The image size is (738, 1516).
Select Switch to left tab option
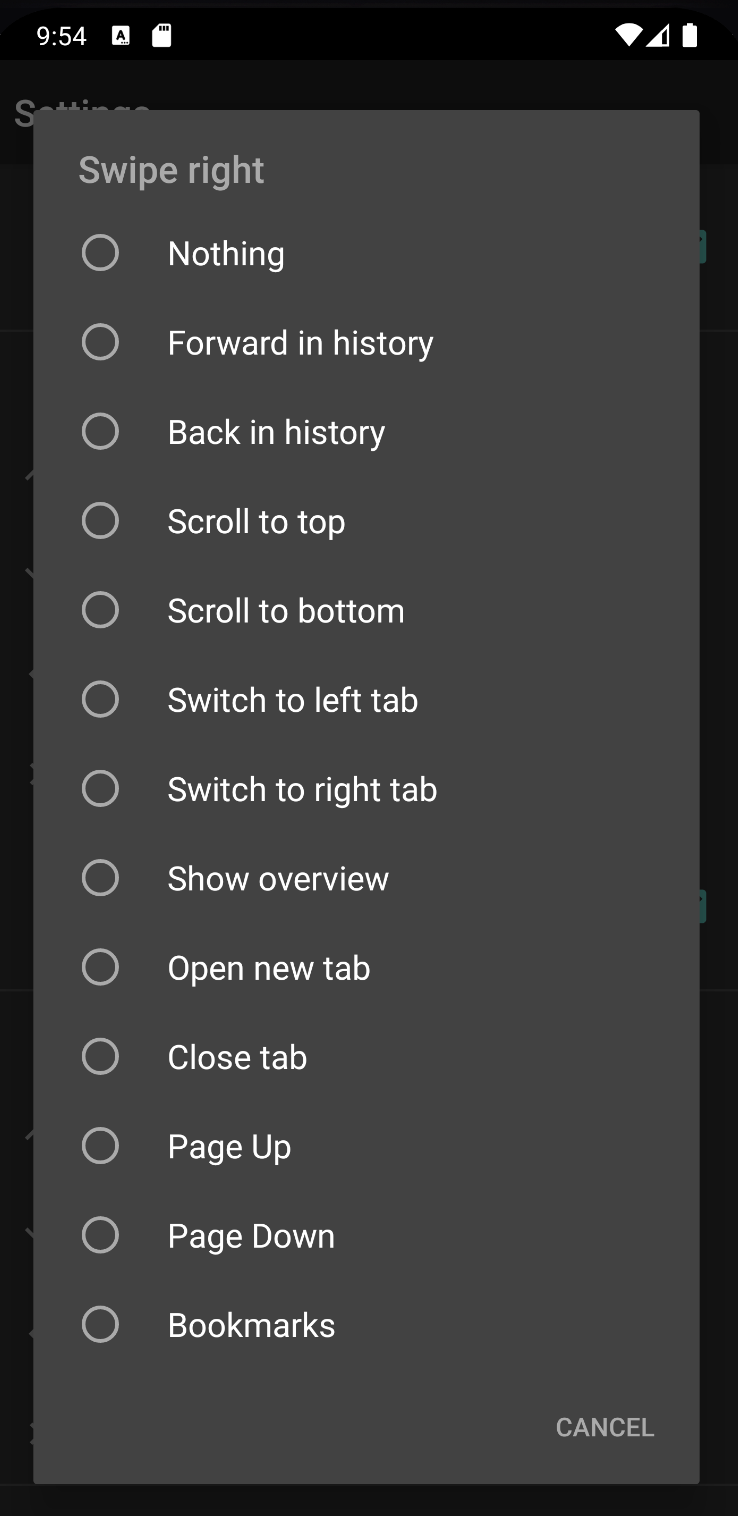[x=366, y=700]
